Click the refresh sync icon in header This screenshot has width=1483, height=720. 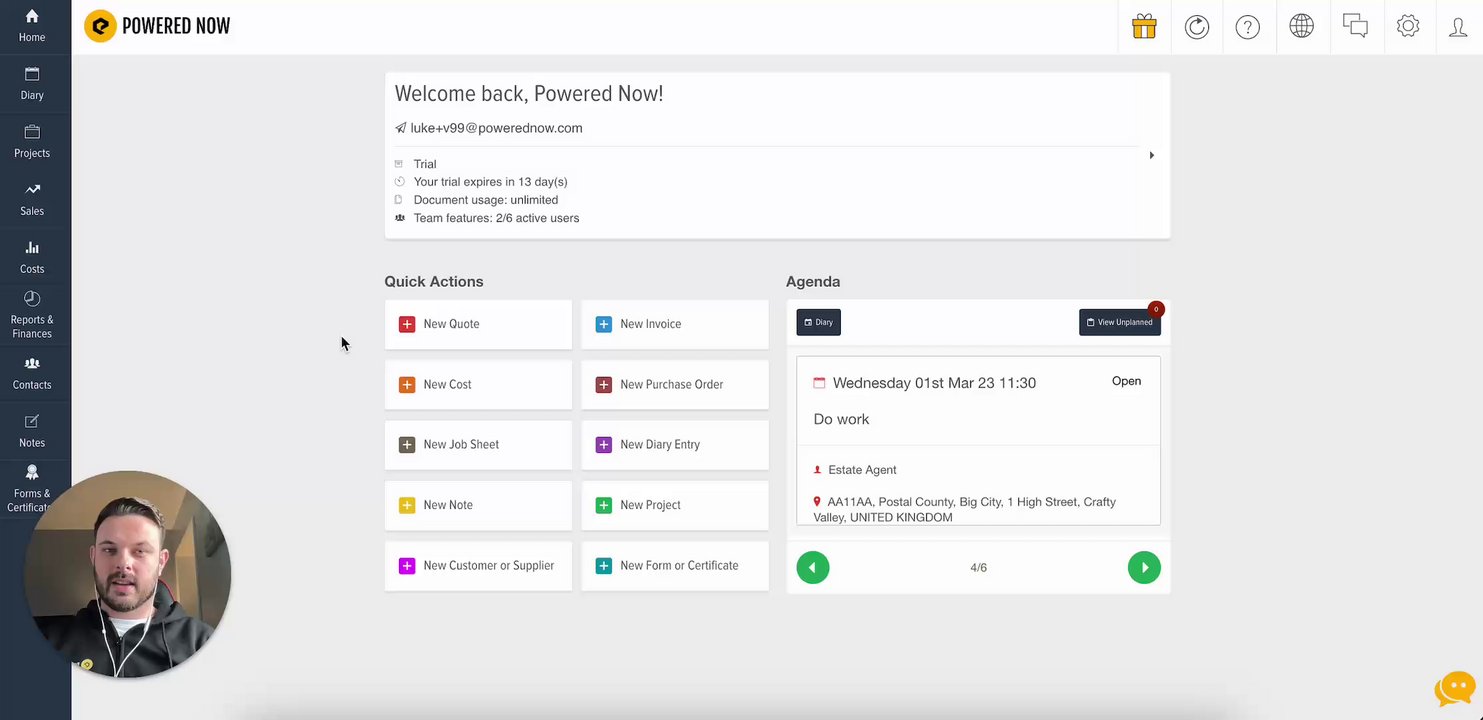coord(1197,27)
